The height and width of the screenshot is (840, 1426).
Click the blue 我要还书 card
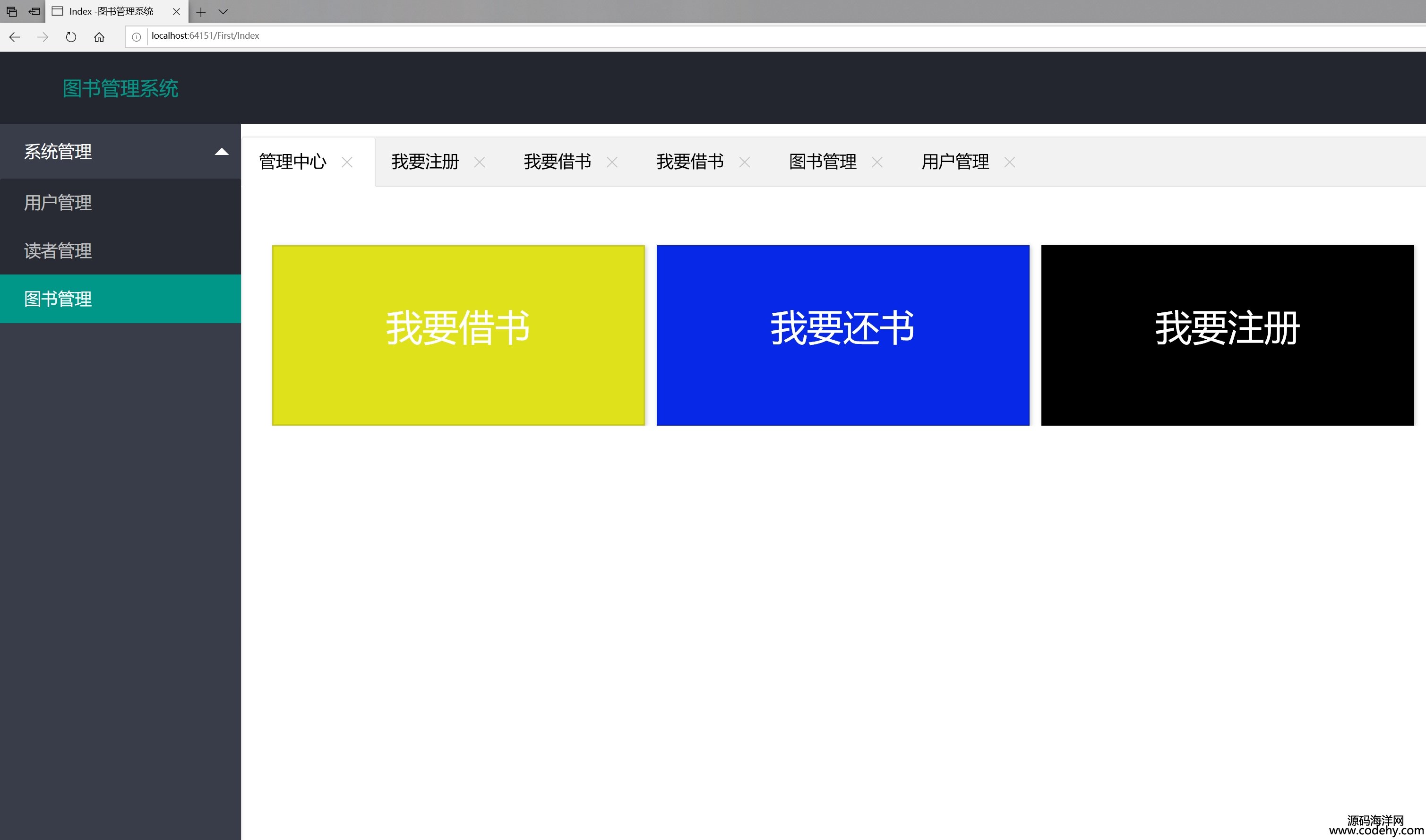pyautogui.click(x=843, y=335)
